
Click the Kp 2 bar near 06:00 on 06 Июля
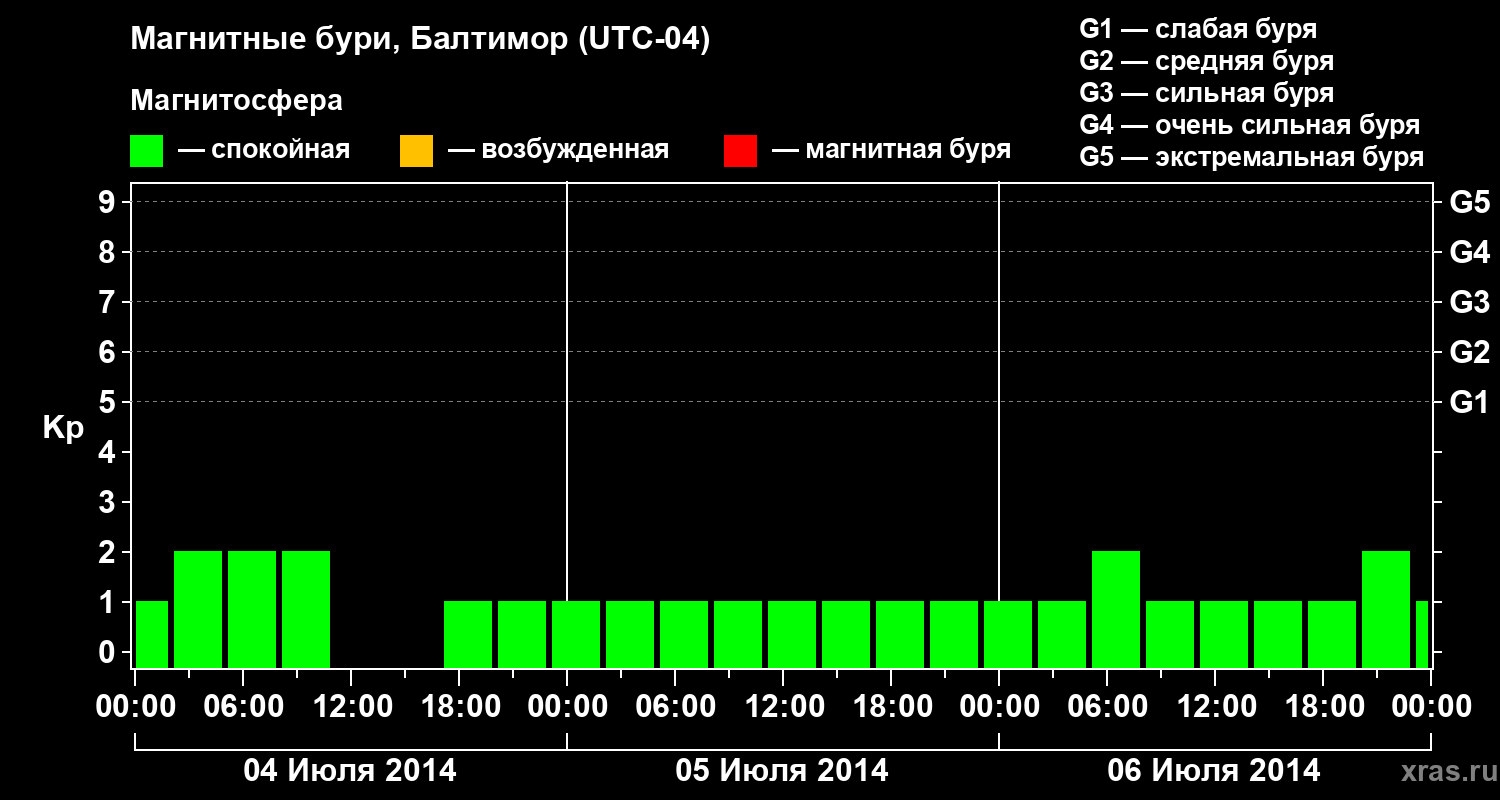(x=1116, y=609)
